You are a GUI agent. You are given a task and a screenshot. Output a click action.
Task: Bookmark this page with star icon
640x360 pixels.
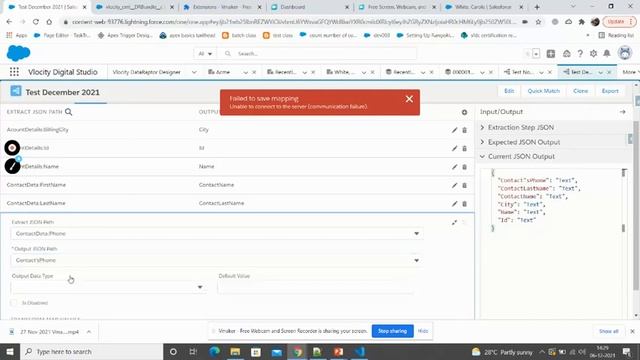pos(538,22)
